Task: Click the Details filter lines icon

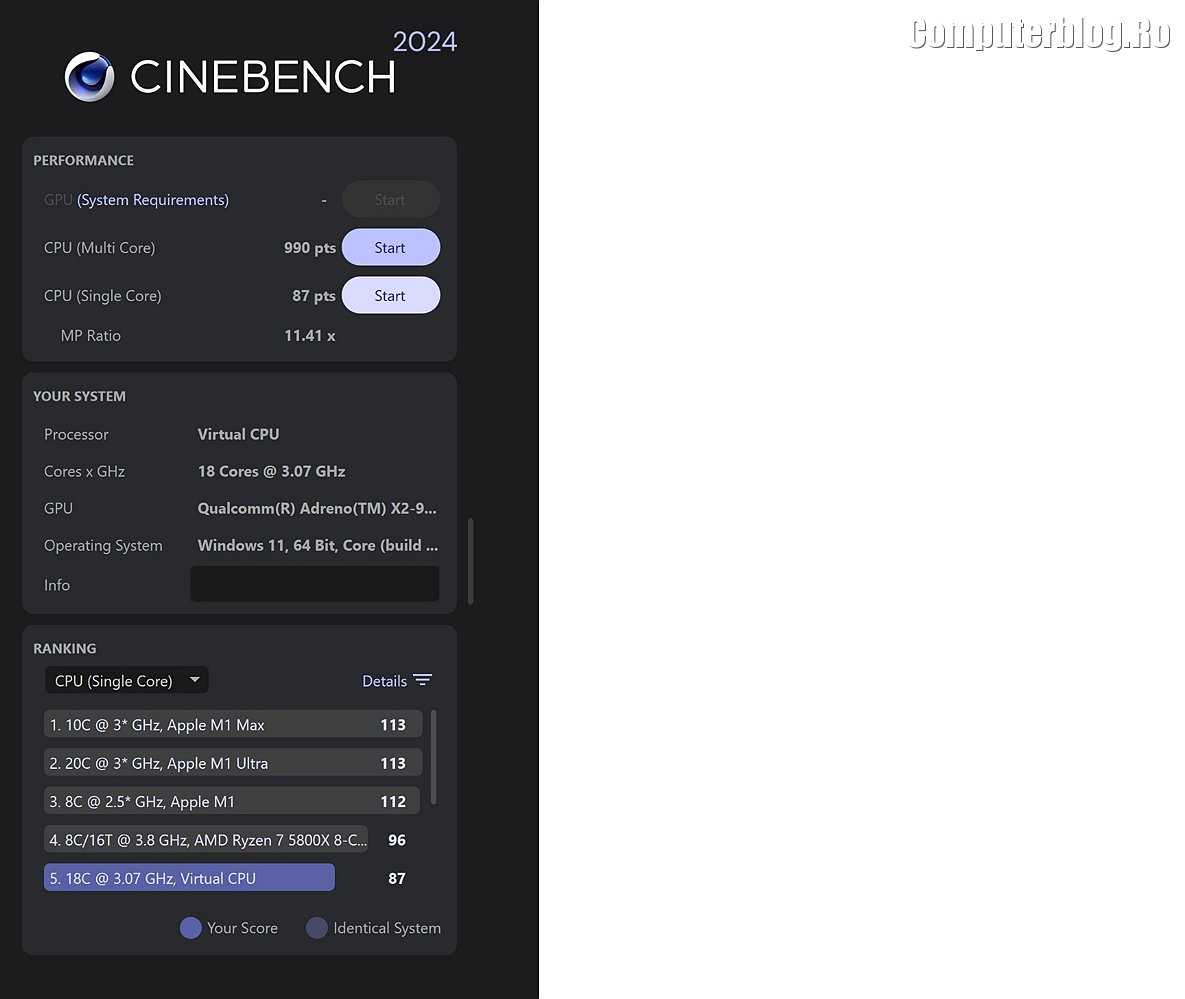Action: pos(423,681)
